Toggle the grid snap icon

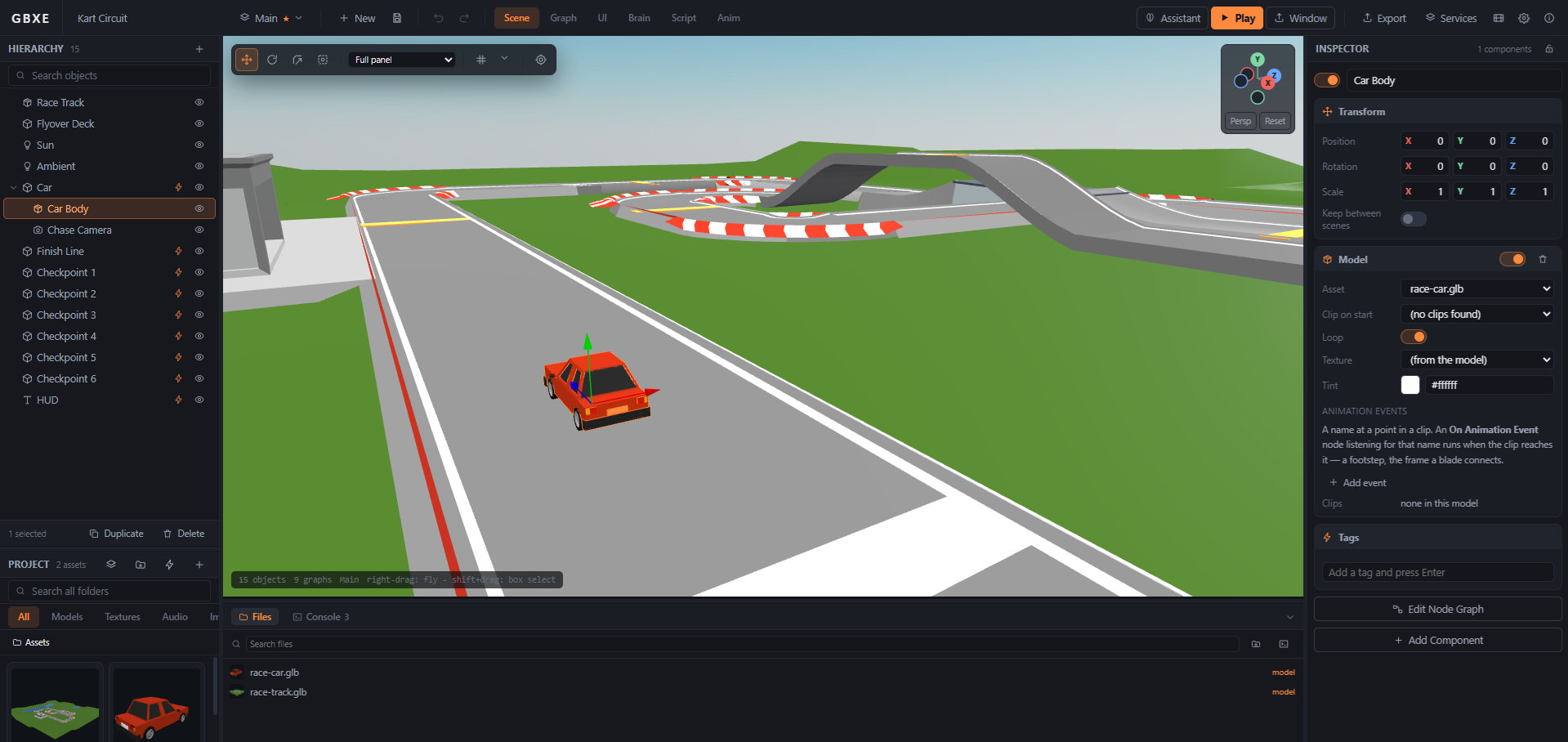click(481, 60)
